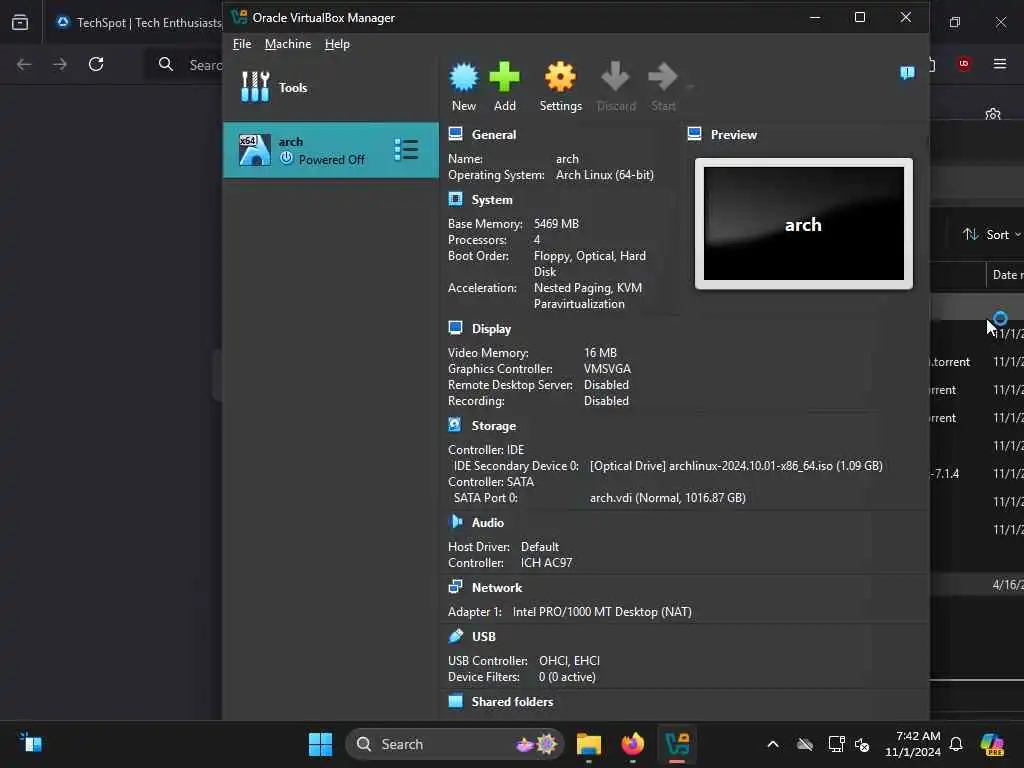Click the Device Filters 0 (0 active) value

tap(567, 677)
